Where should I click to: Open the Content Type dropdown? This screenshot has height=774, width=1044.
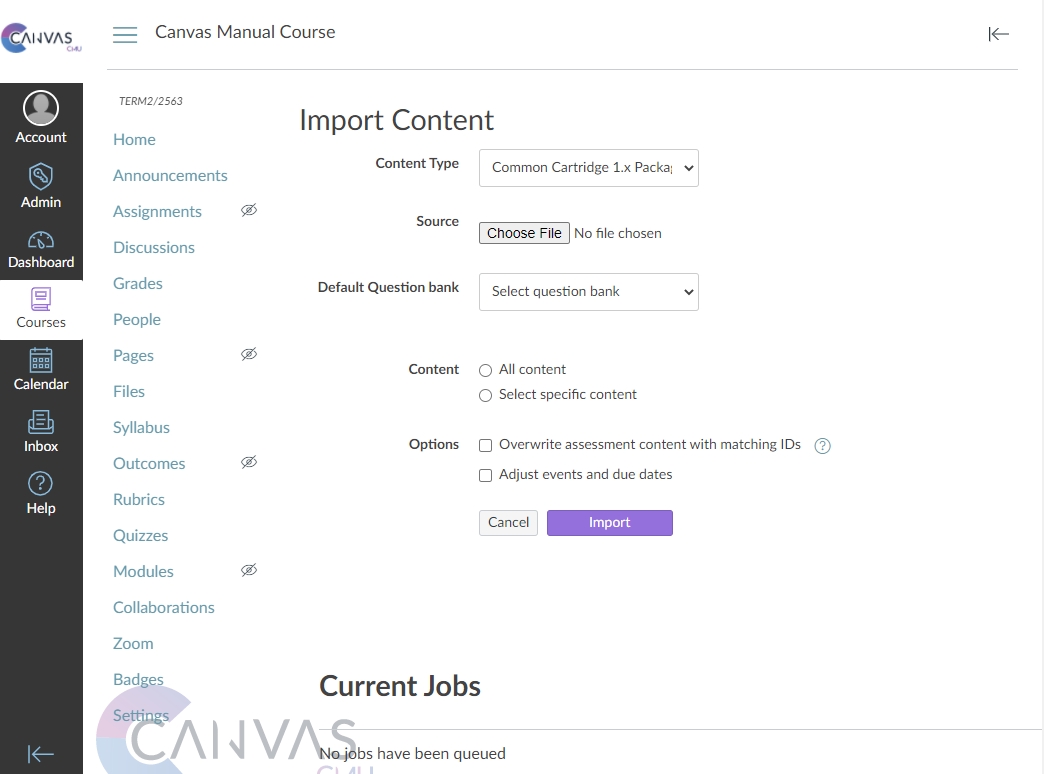click(588, 168)
